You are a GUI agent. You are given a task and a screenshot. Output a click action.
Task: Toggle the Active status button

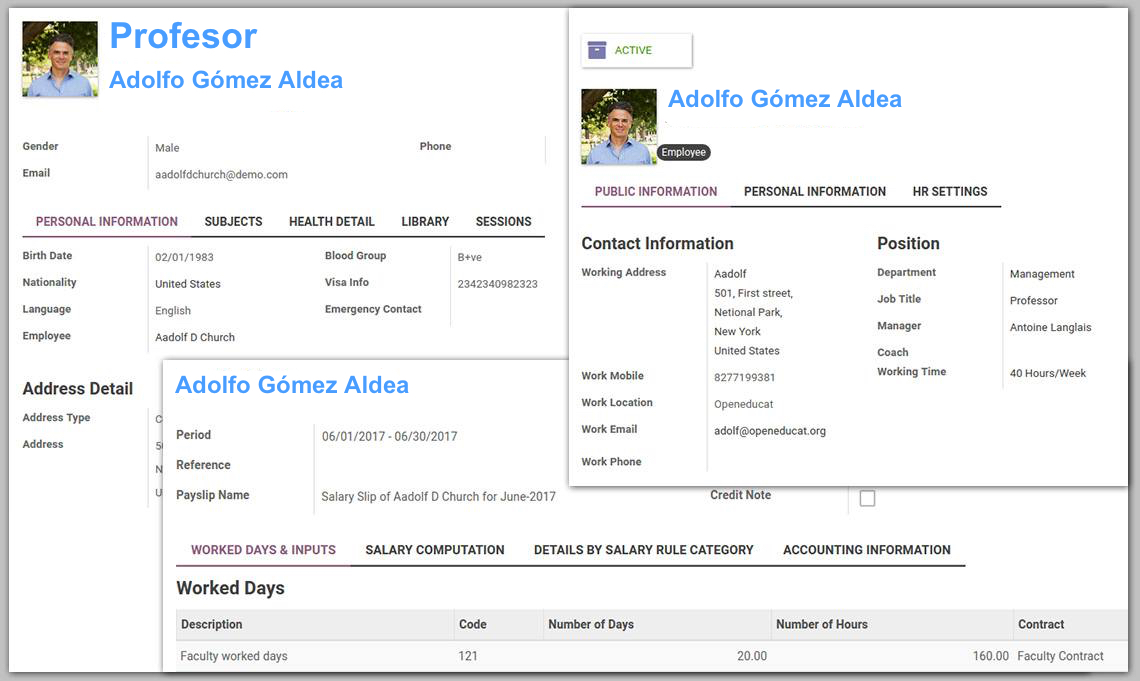636,50
